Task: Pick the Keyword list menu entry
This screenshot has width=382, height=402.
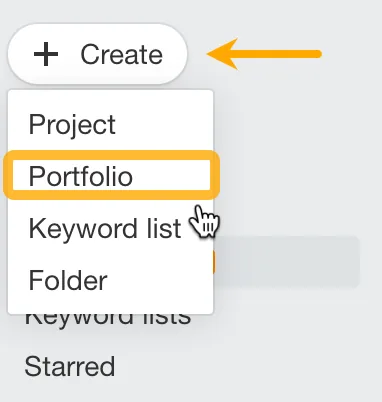Action: pyautogui.click(x=110, y=228)
